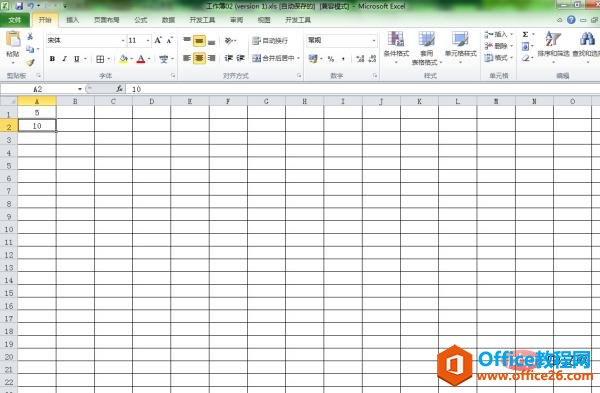600x393 pixels.
Task: Toggle center horizontal alignment
Action: (199, 58)
